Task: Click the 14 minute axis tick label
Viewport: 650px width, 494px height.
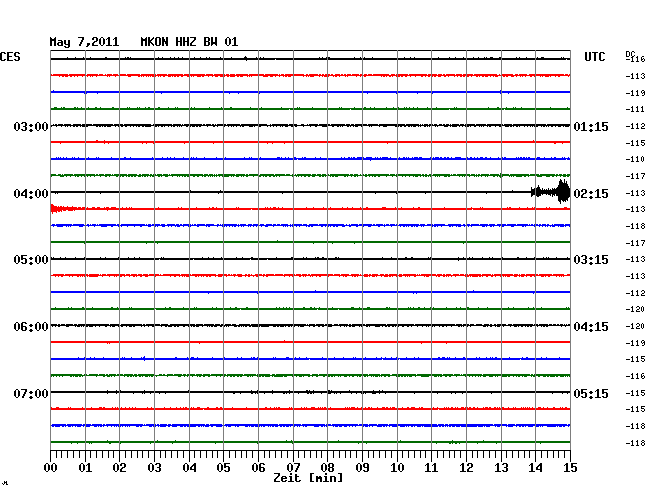Action: click(x=535, y=468)
